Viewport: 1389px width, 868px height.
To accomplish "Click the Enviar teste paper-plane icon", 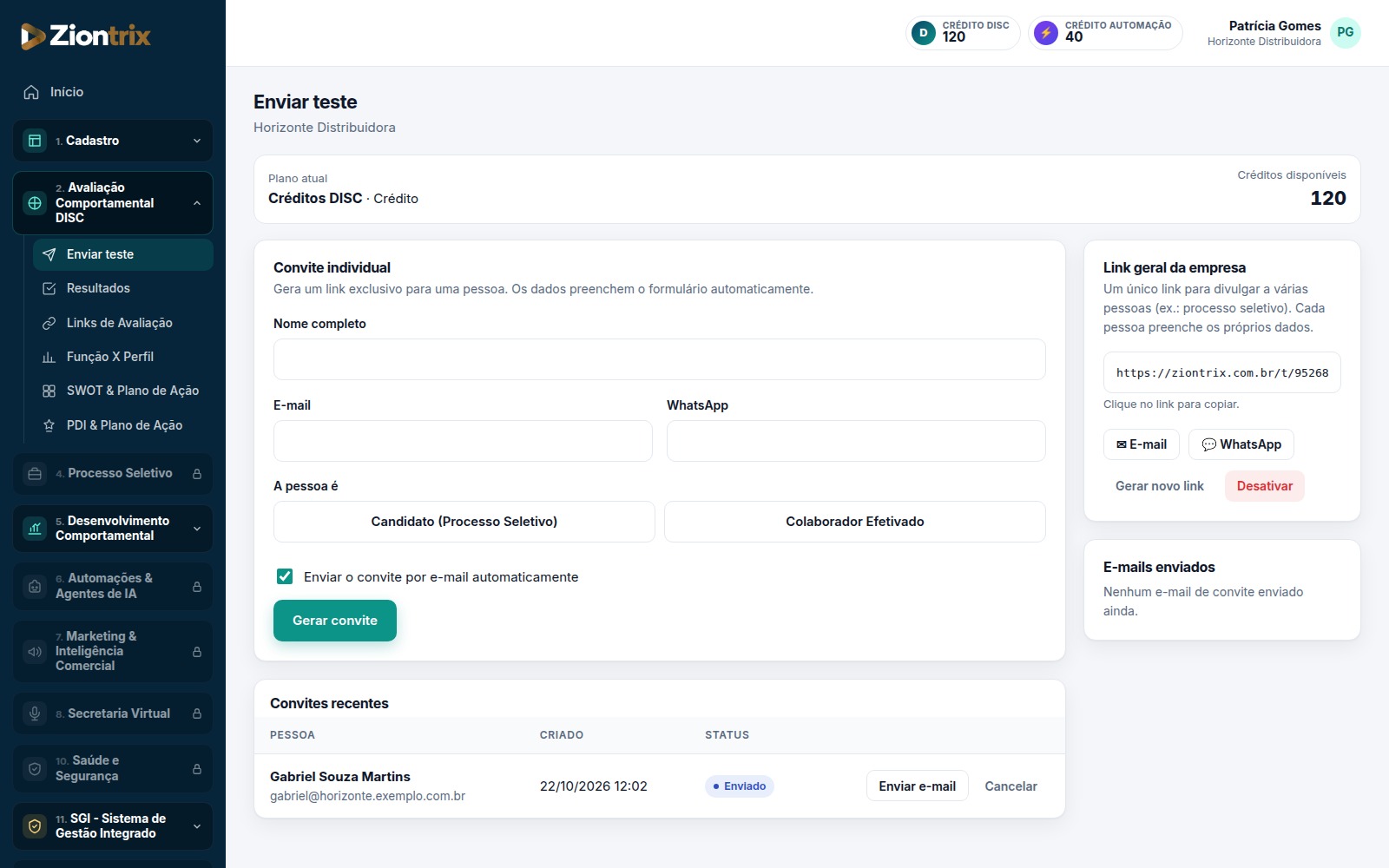I will tap(49, 254).
